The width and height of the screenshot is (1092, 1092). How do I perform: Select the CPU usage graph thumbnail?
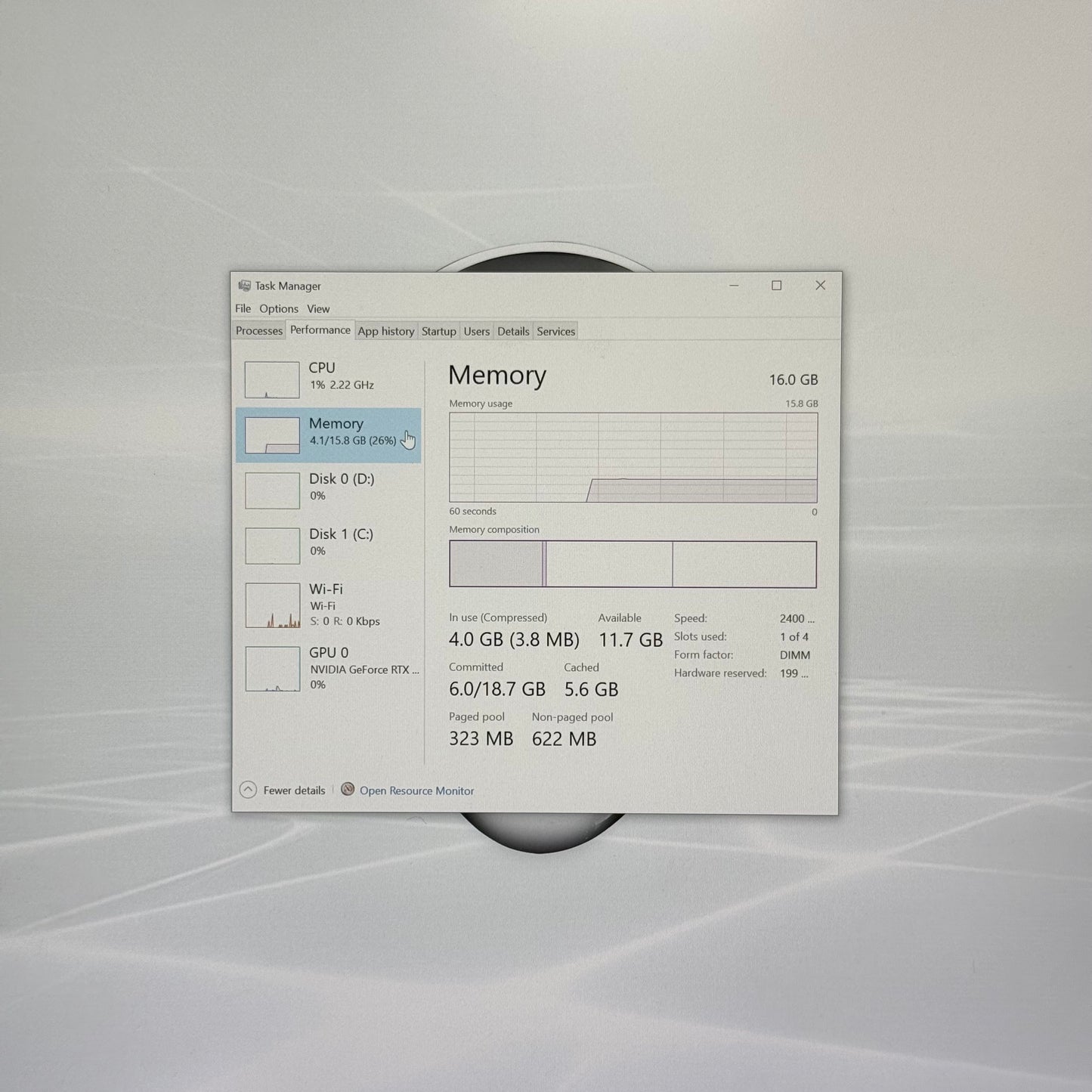pyautogui.click(x=272, y=379)
